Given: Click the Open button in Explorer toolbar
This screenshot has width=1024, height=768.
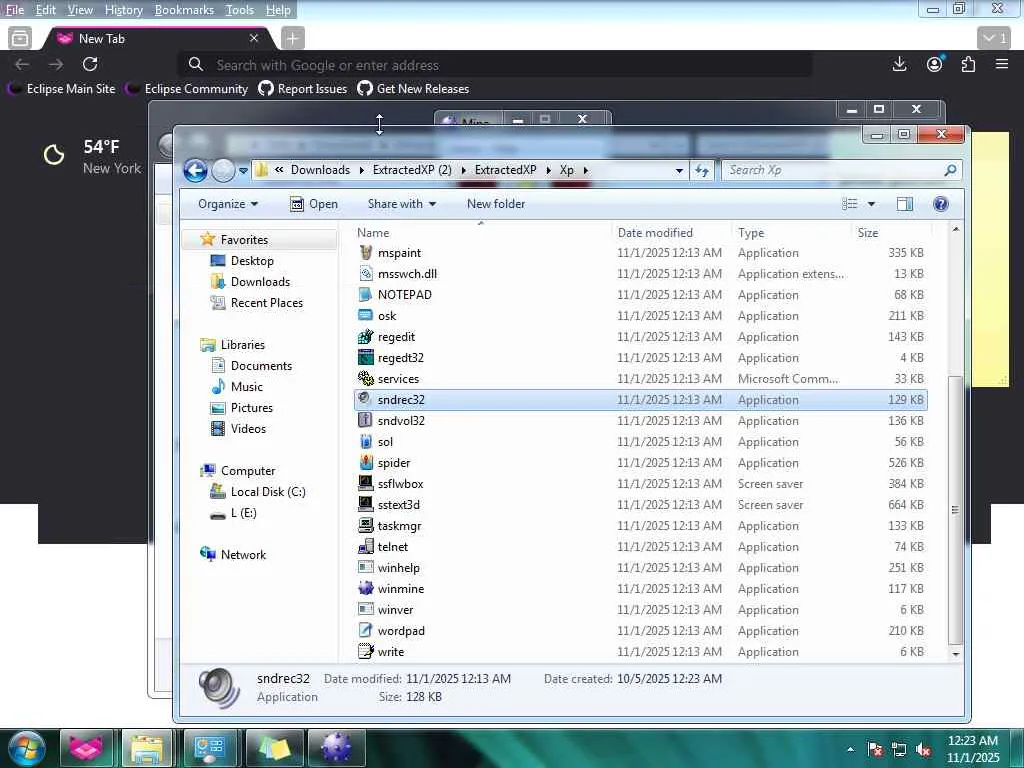Looking at the screenshot, I should pos(313,204).
